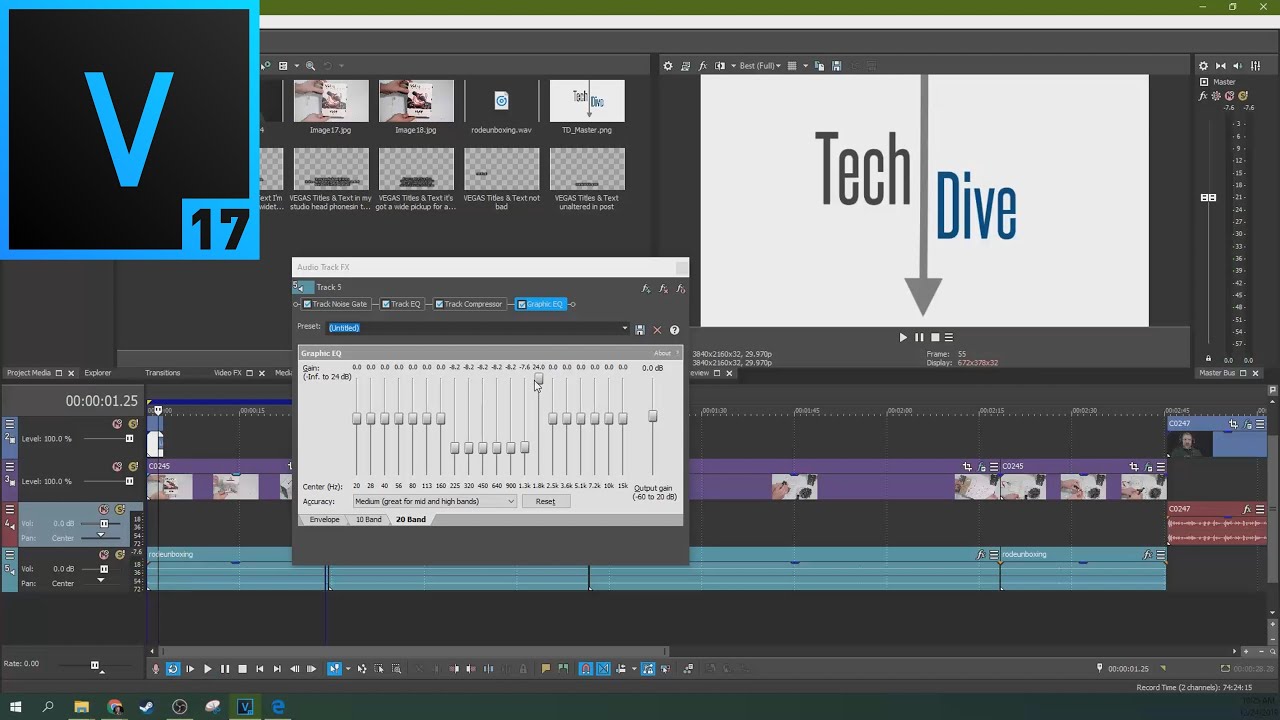This screenshot has height=720, width=1280.
Task: Reset the Graphic EQ bands
Action: click(x=545, y=501)
